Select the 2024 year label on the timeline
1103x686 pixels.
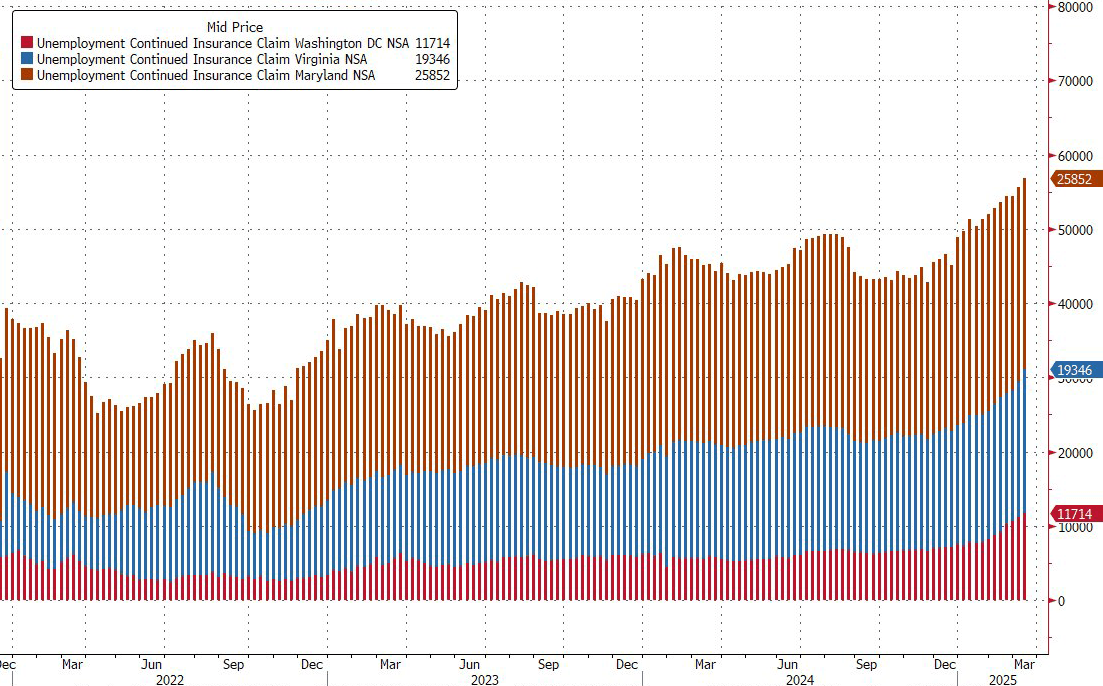pos(800,678)
